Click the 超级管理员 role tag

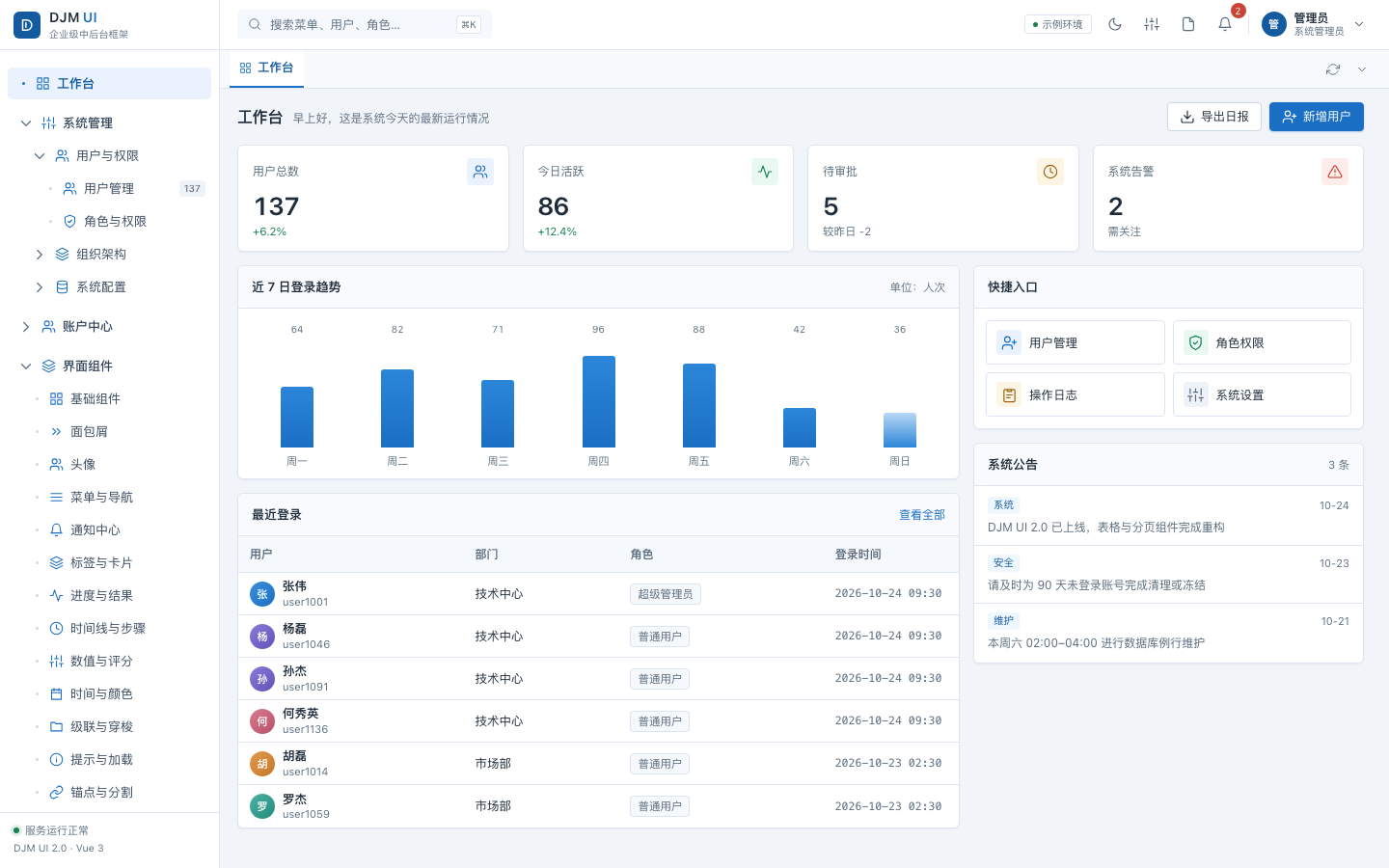pos(666,594)
